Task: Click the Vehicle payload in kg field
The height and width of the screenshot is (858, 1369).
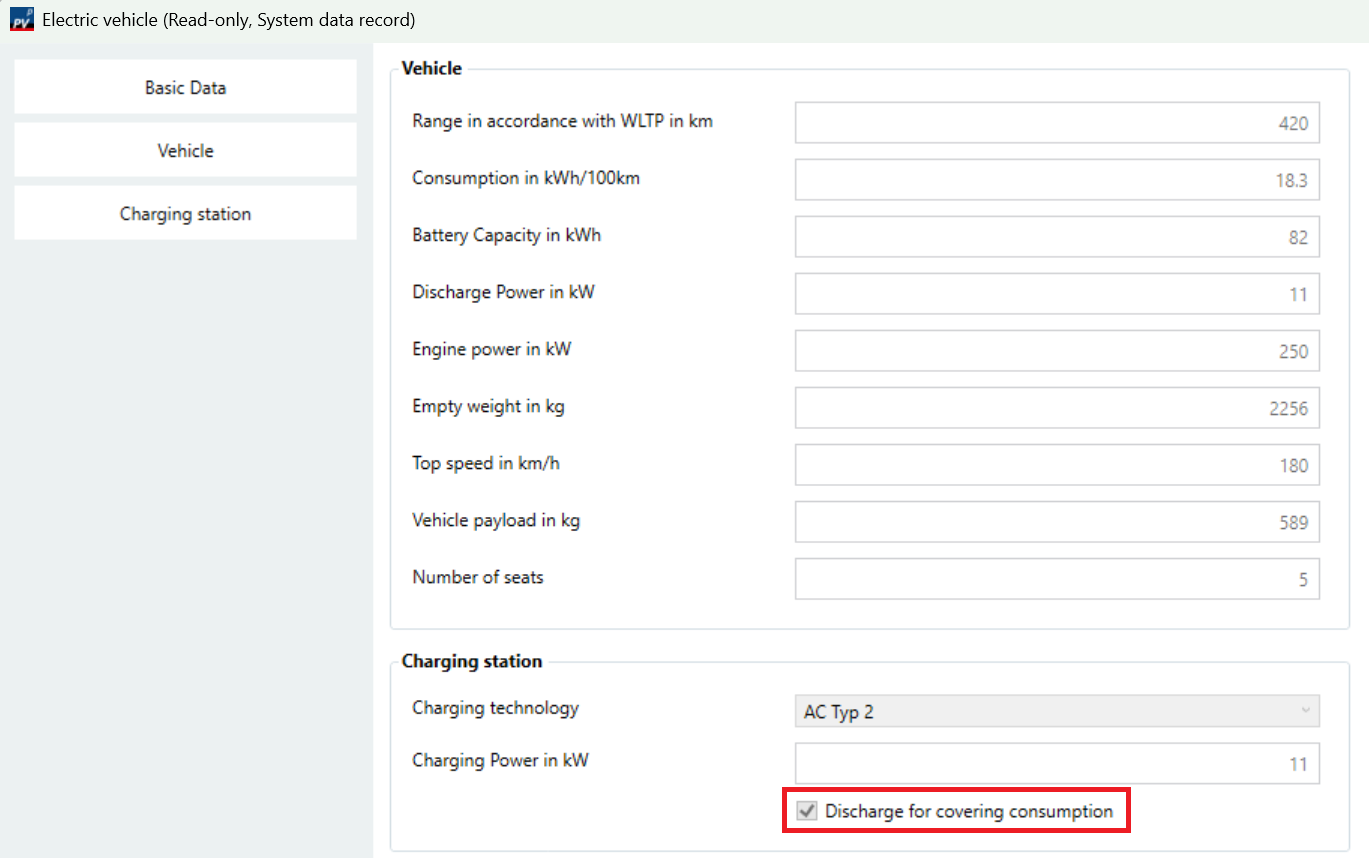Action: point(1057,522)
